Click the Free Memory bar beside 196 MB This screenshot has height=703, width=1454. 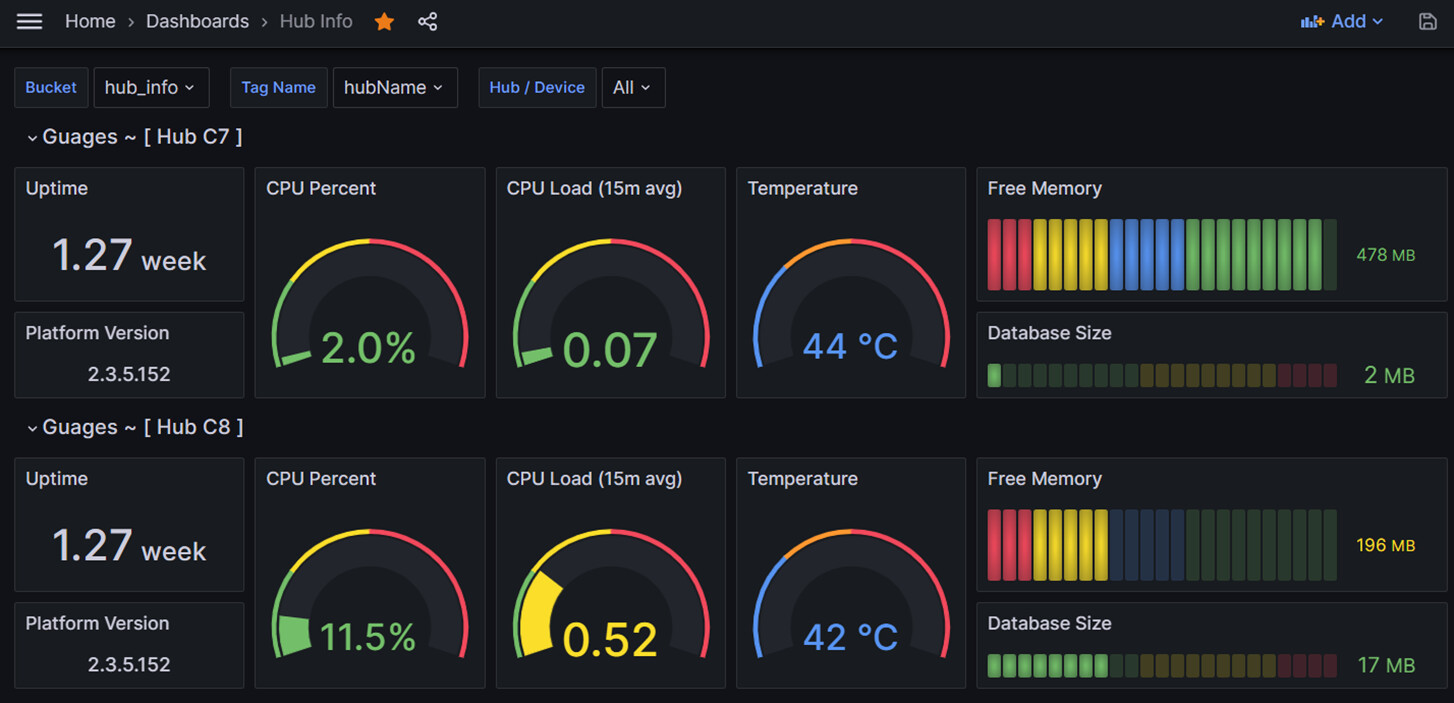point(1162,545)
